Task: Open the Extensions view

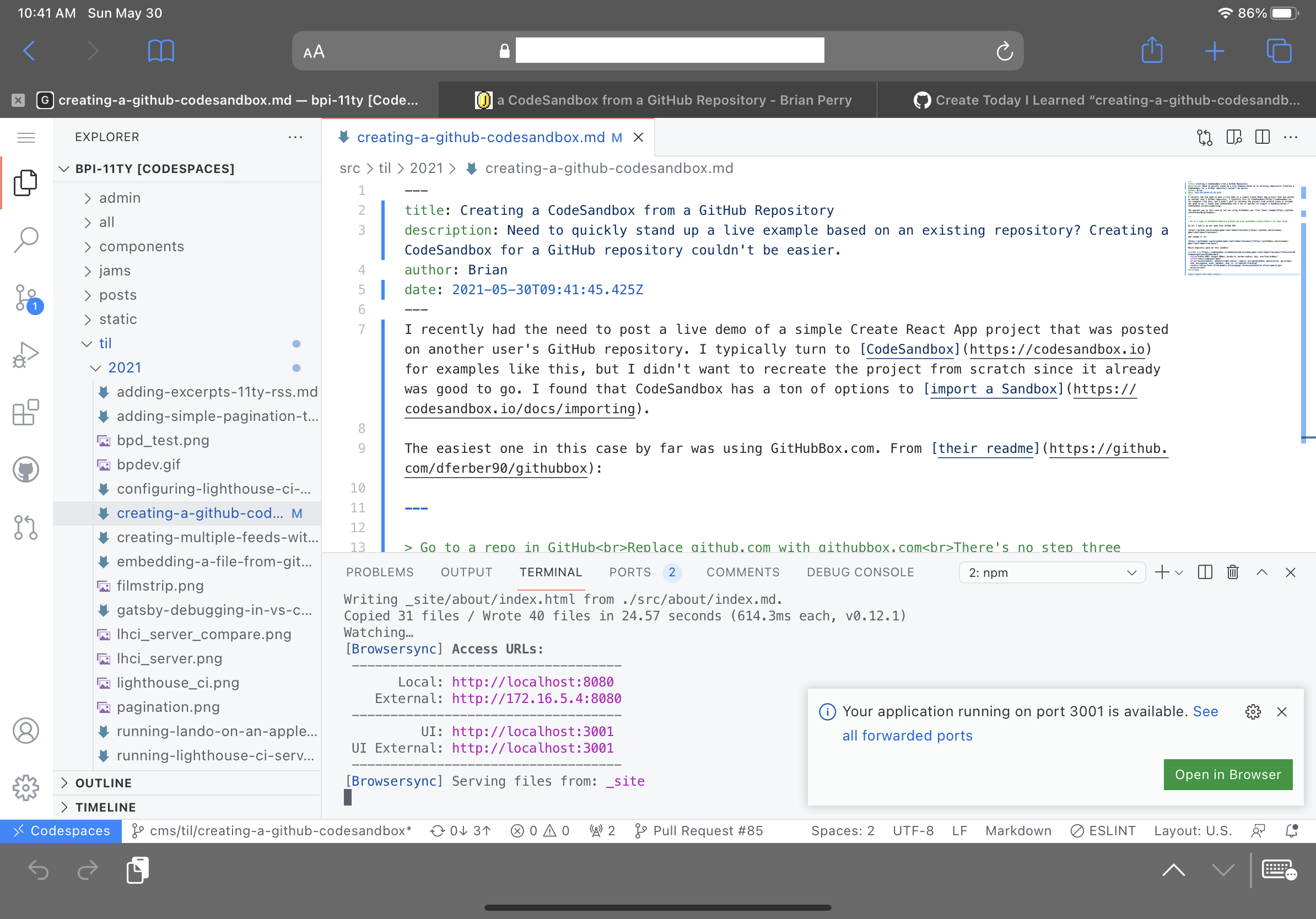Action: 26,412
